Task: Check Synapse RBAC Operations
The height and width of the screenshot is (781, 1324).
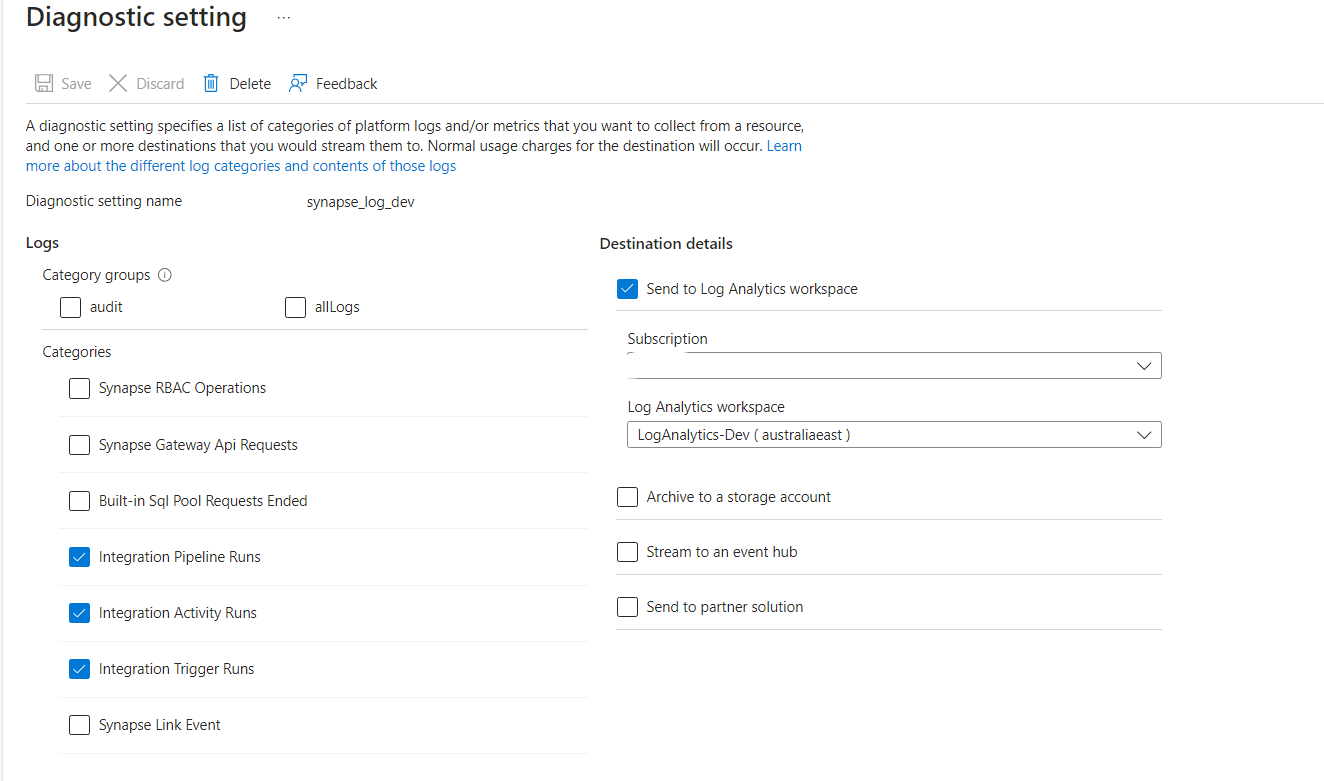Action: pyautogui.click(x=79, y=388)
